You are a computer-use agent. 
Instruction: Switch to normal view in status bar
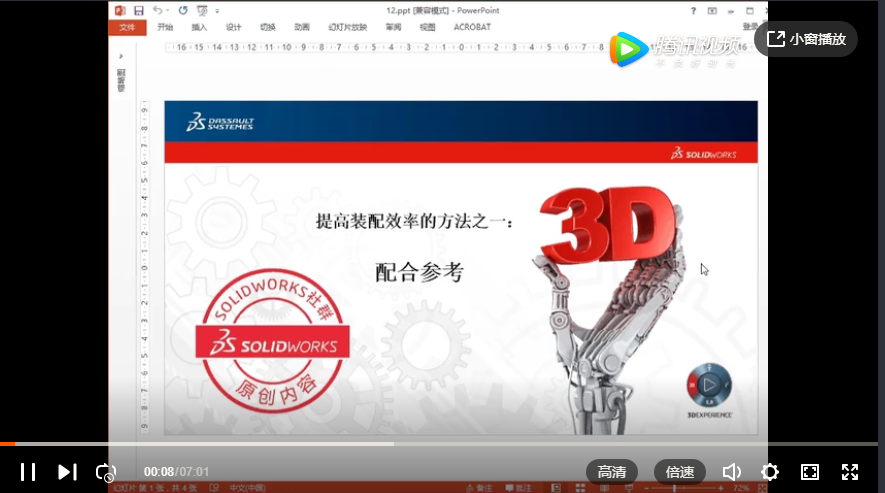(x=556, y=488)
